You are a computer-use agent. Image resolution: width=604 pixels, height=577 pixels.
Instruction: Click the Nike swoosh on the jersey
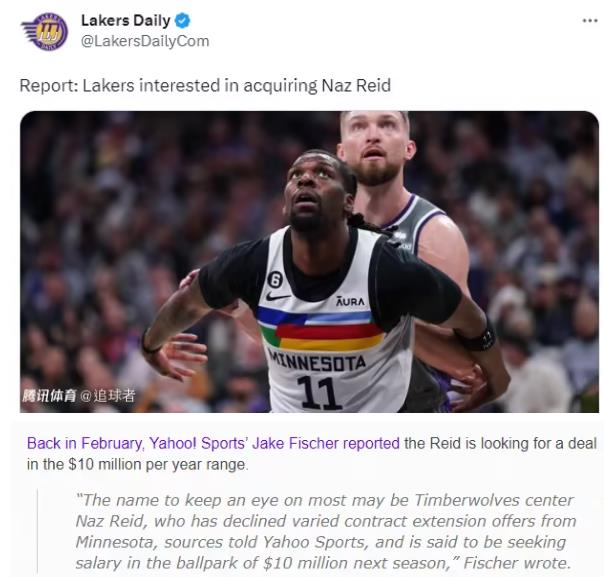click(278, 297)
